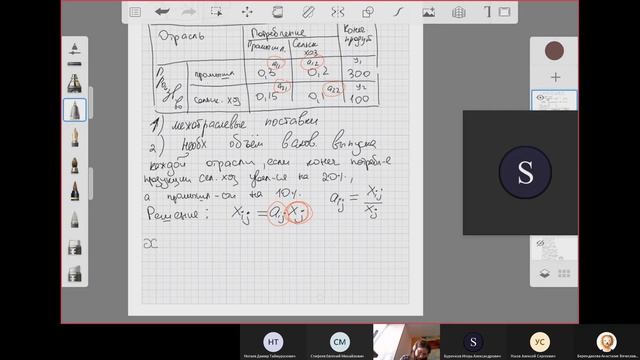The image size is (640, 360).
Task: Hide the active layer via eye icon
Action: [540, 98]
